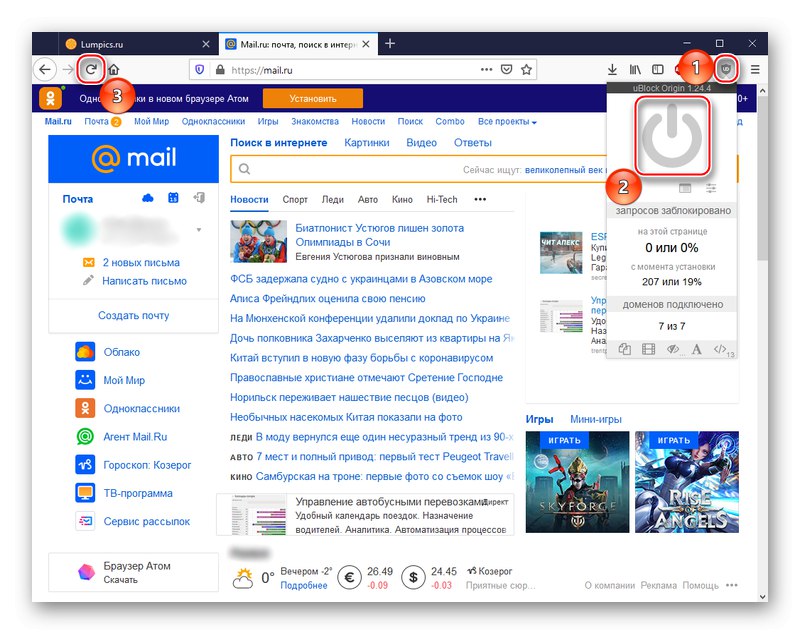This screenshot has width=800, height=634.
Task: Close the Mail.ru tab
Action: coord(366,44)
